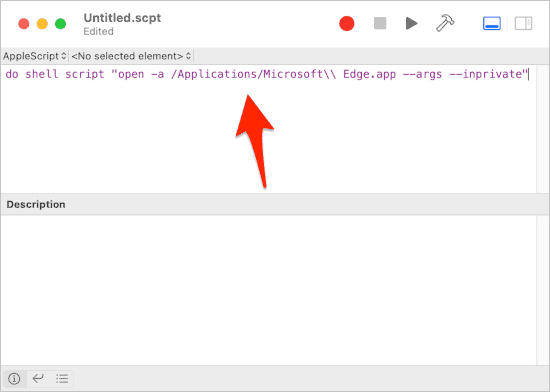Close the window with red button

(24, 24)
